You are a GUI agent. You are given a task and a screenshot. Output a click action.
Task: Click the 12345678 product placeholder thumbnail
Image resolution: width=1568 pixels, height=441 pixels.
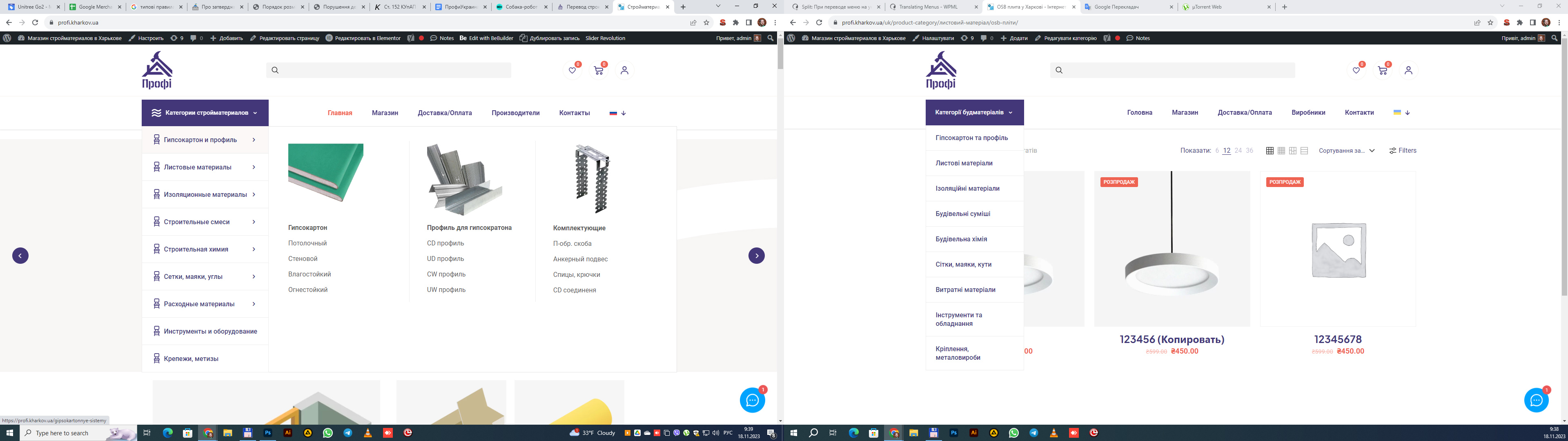point(1338,249)
